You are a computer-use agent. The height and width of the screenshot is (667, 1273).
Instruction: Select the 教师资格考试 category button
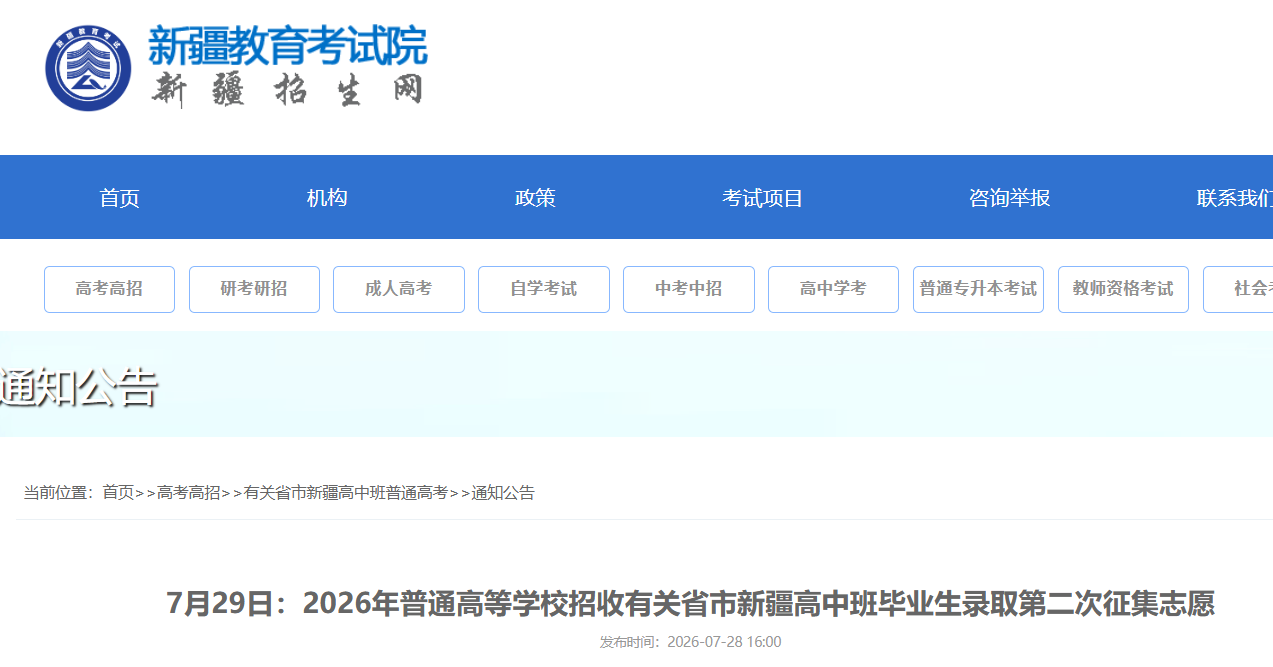(x=1123, y=289)
